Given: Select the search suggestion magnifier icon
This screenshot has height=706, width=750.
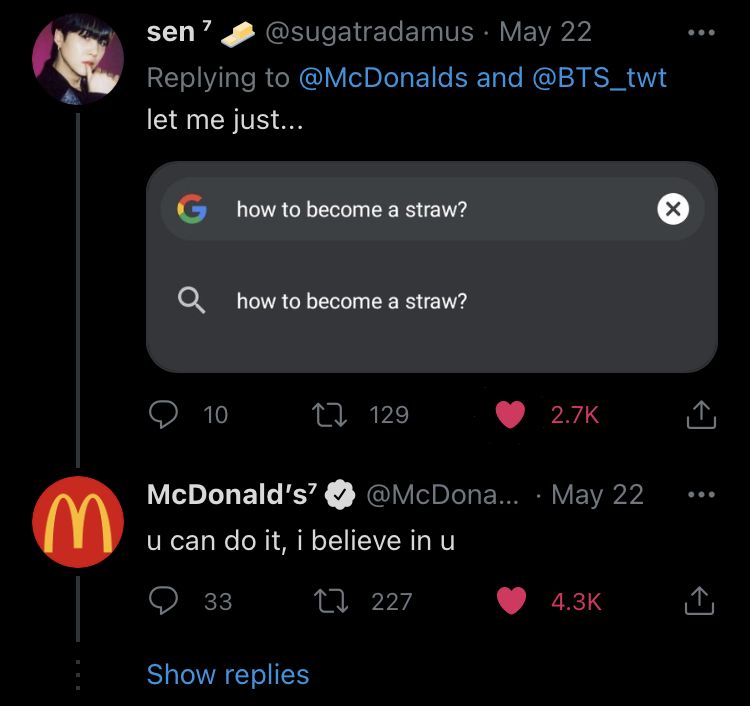Looking at the screenshot, I should 191,300.
